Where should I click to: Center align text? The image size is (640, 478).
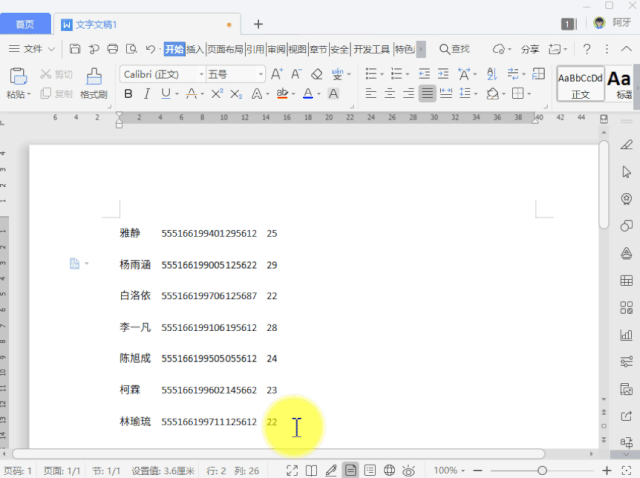390,93
